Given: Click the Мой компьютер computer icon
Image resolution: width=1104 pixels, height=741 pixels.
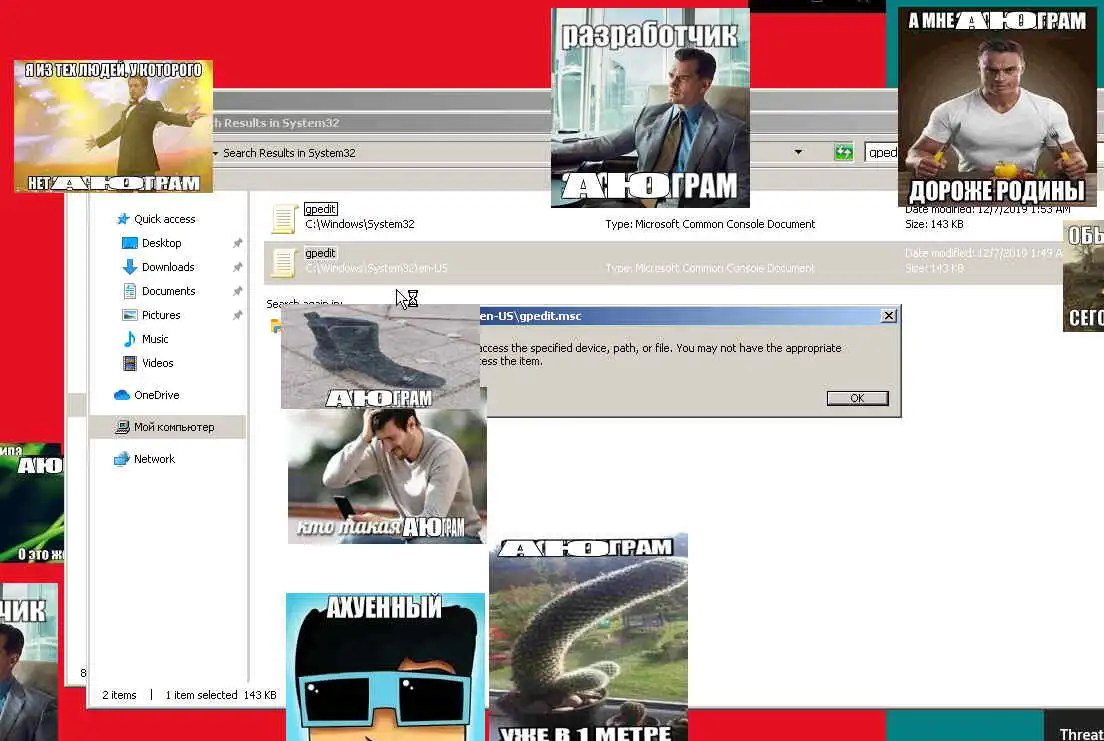Looking at the screenshot, I should pyautogui.click(x=122, y=427).
